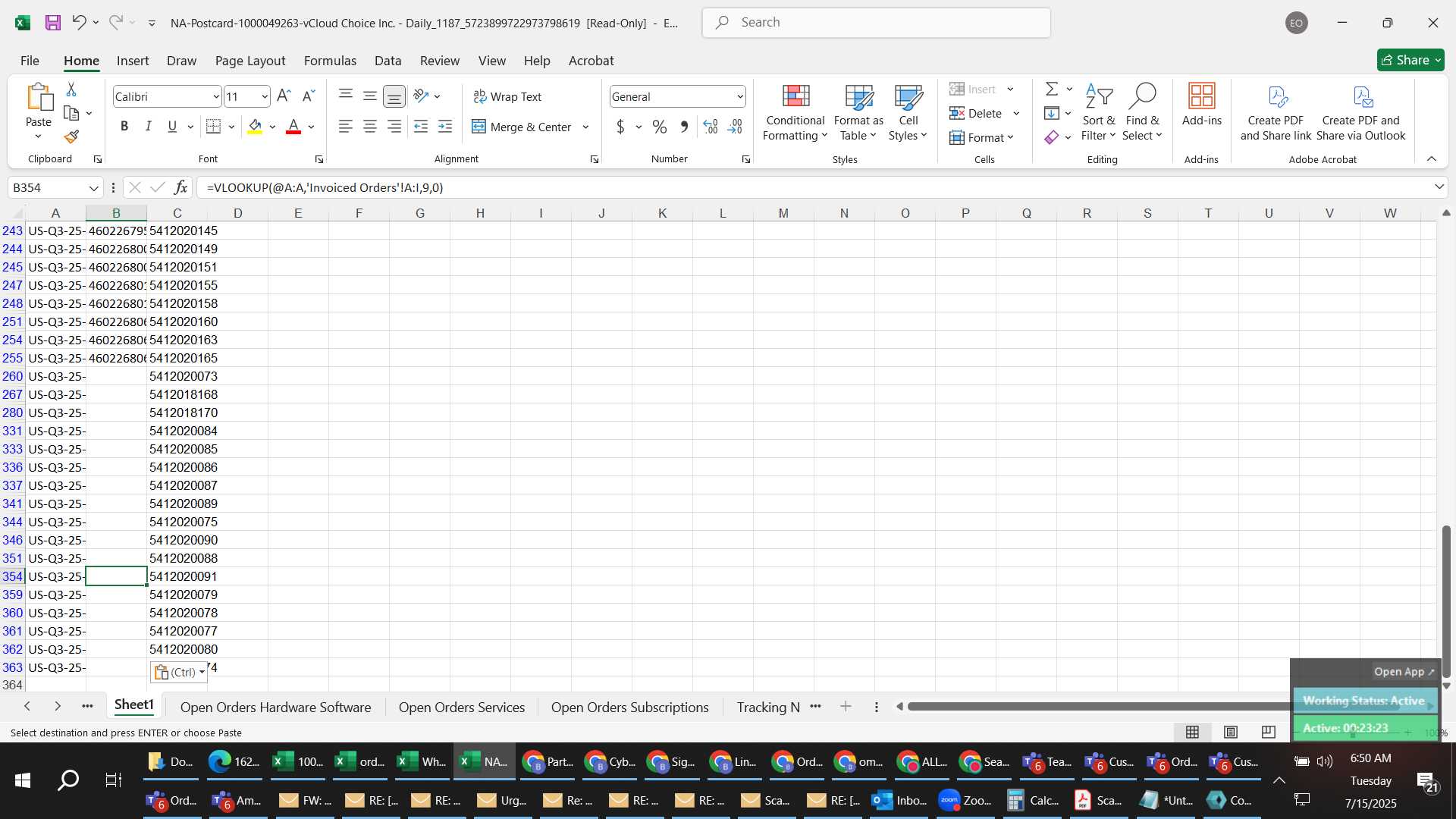This screenshot has height=819, width=1456.
Task: Toggle Italic formatting
Action: point(149,127)
